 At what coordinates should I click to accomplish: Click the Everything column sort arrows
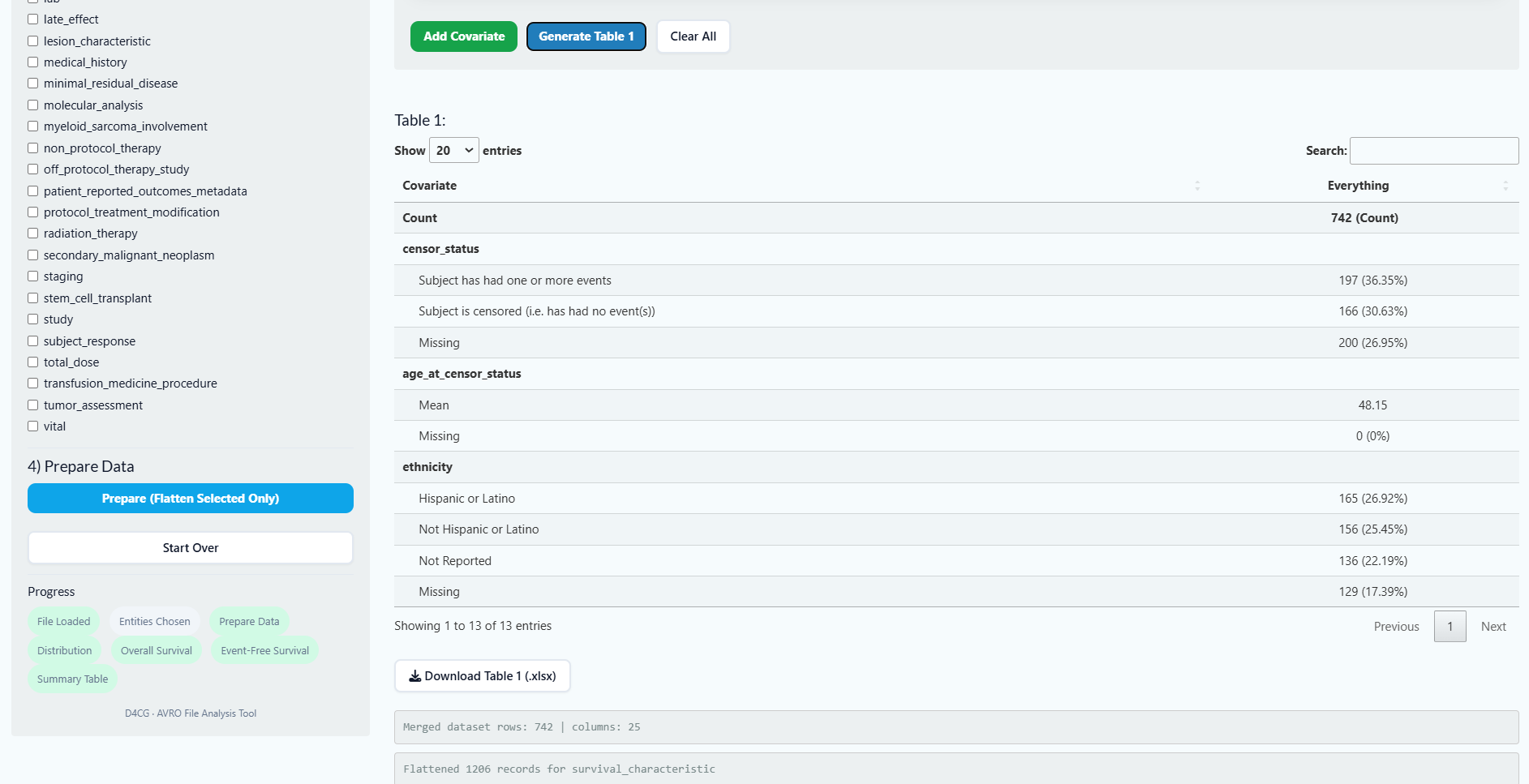pos(1505,186)
